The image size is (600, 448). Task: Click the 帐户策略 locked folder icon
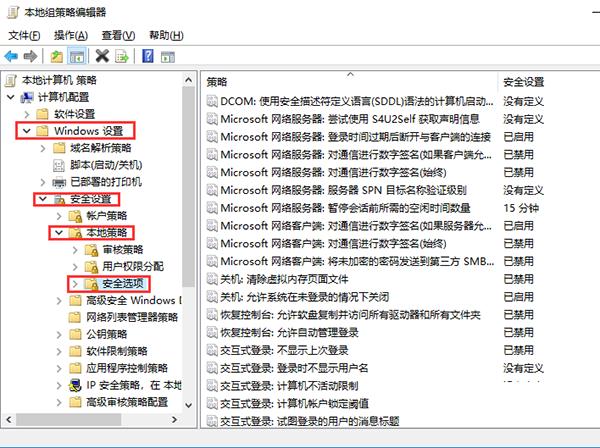75,216
